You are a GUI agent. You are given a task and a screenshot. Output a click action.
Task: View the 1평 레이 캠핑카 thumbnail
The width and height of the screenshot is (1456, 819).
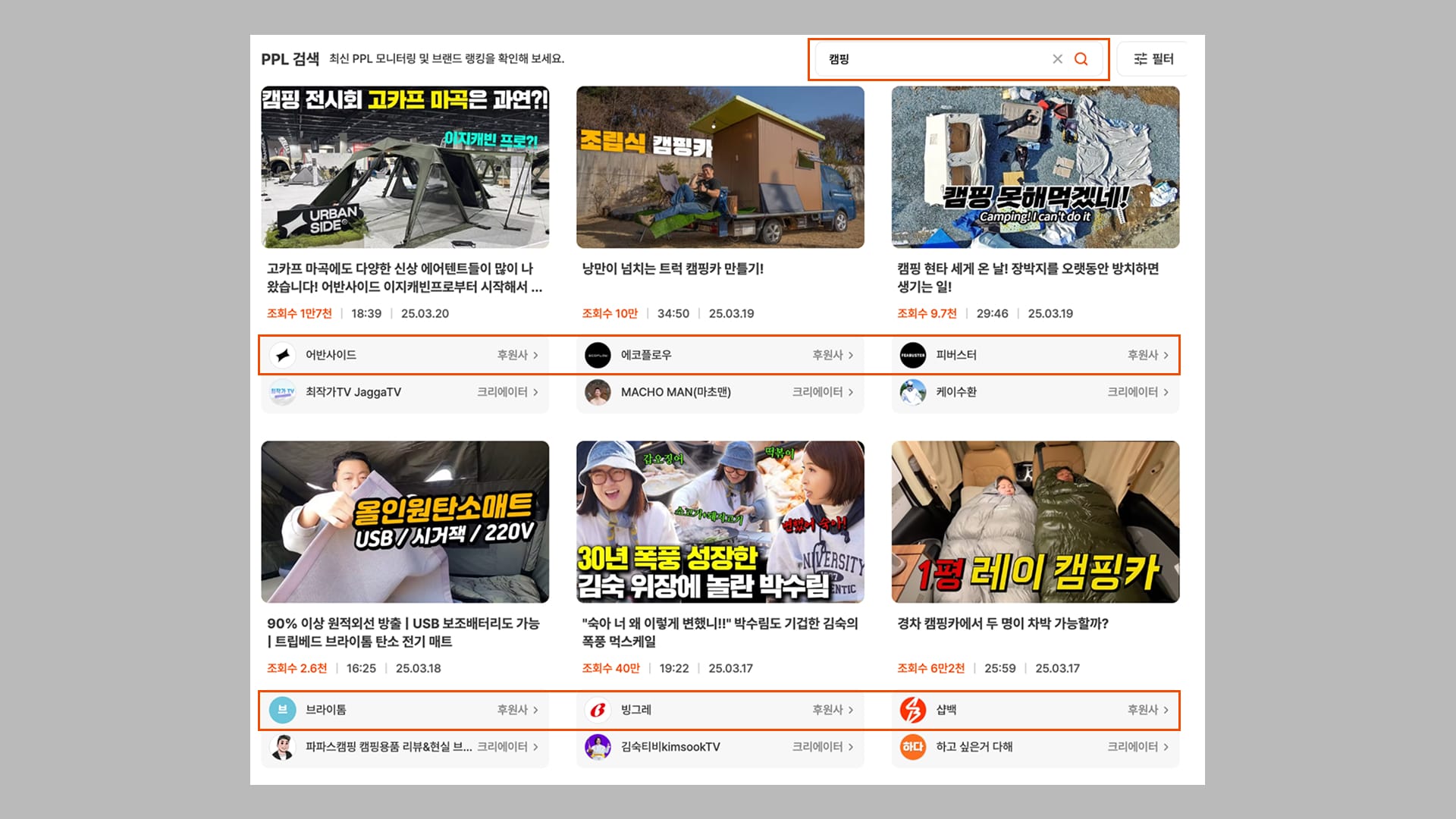pyautogui.click(x=1034, y=522)
